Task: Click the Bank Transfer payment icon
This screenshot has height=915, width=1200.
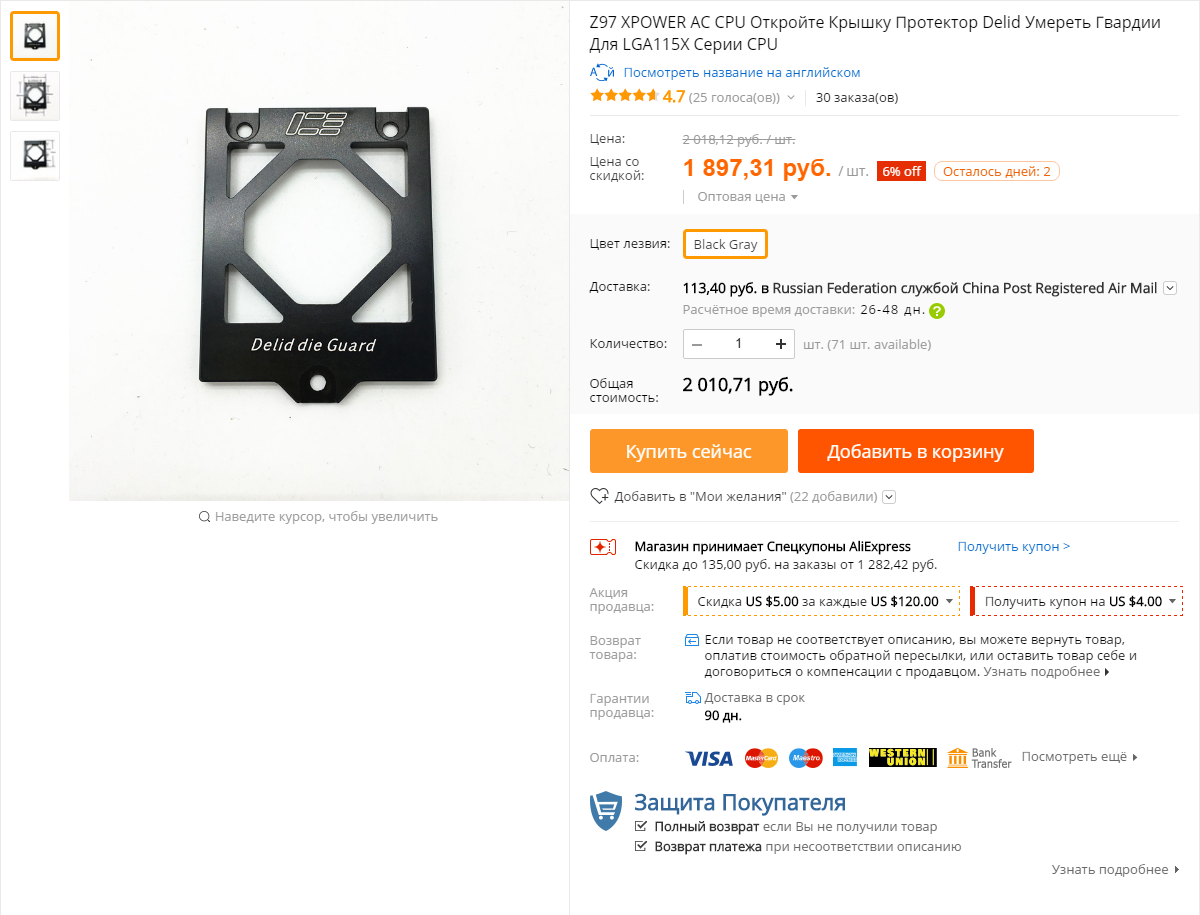Action: (979, 758)
